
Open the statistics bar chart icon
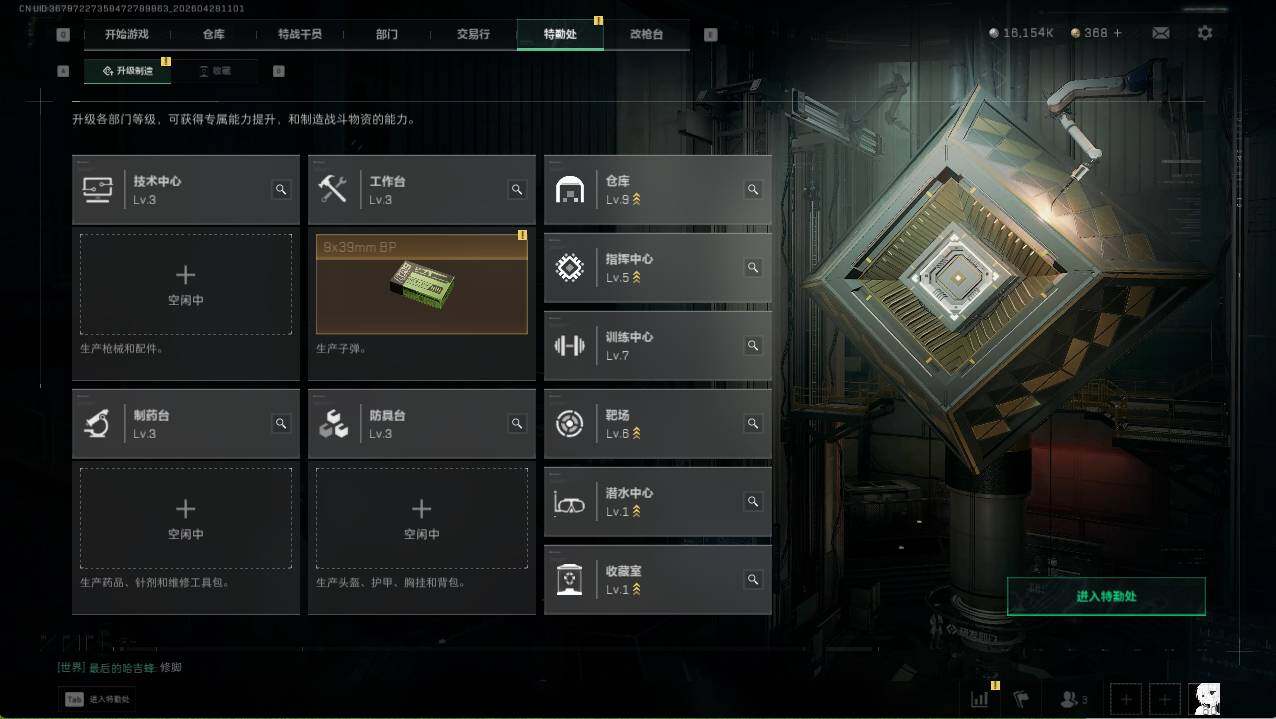click(979, 699)
